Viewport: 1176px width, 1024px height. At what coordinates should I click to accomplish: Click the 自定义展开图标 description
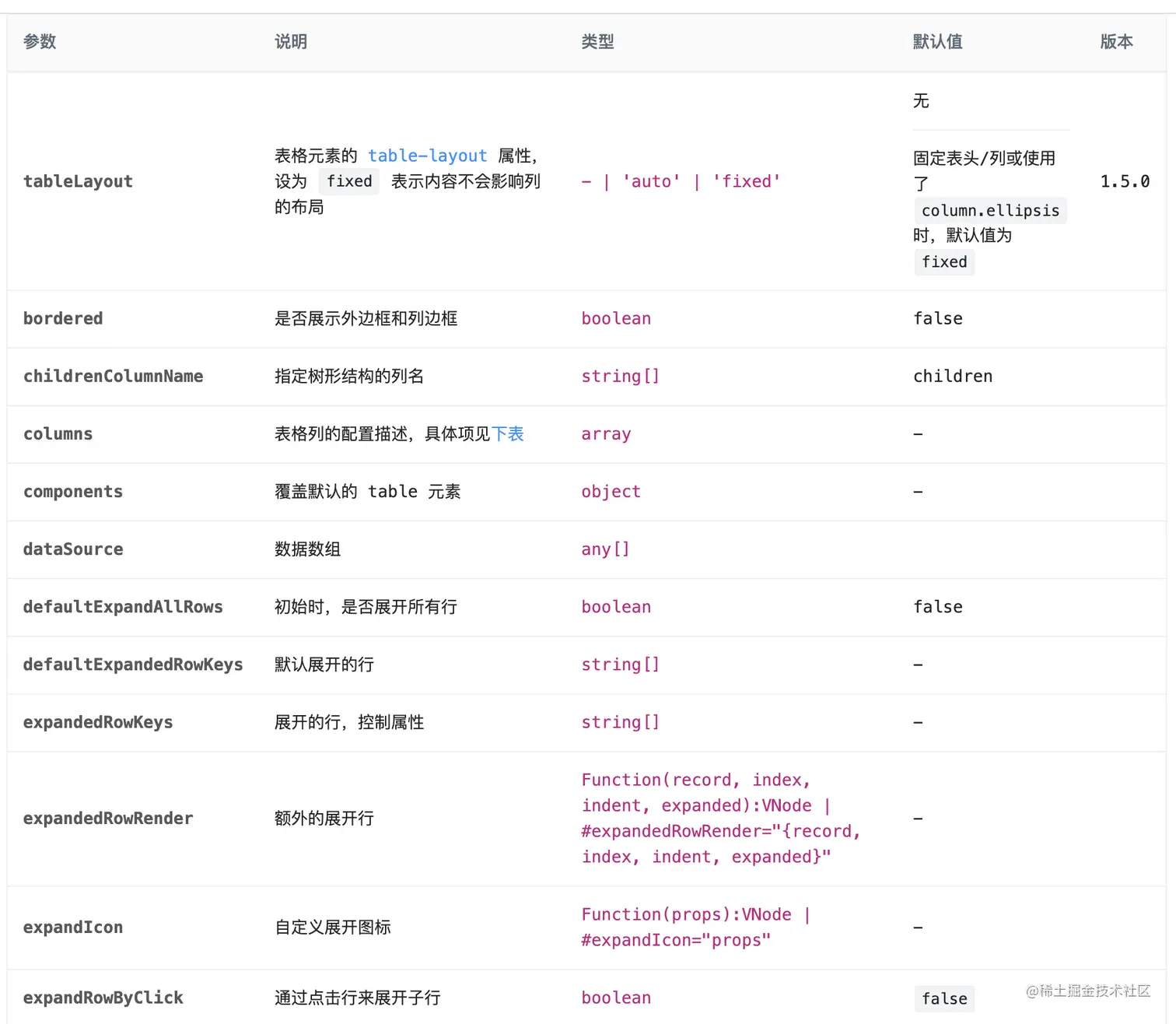coord(333,928)
